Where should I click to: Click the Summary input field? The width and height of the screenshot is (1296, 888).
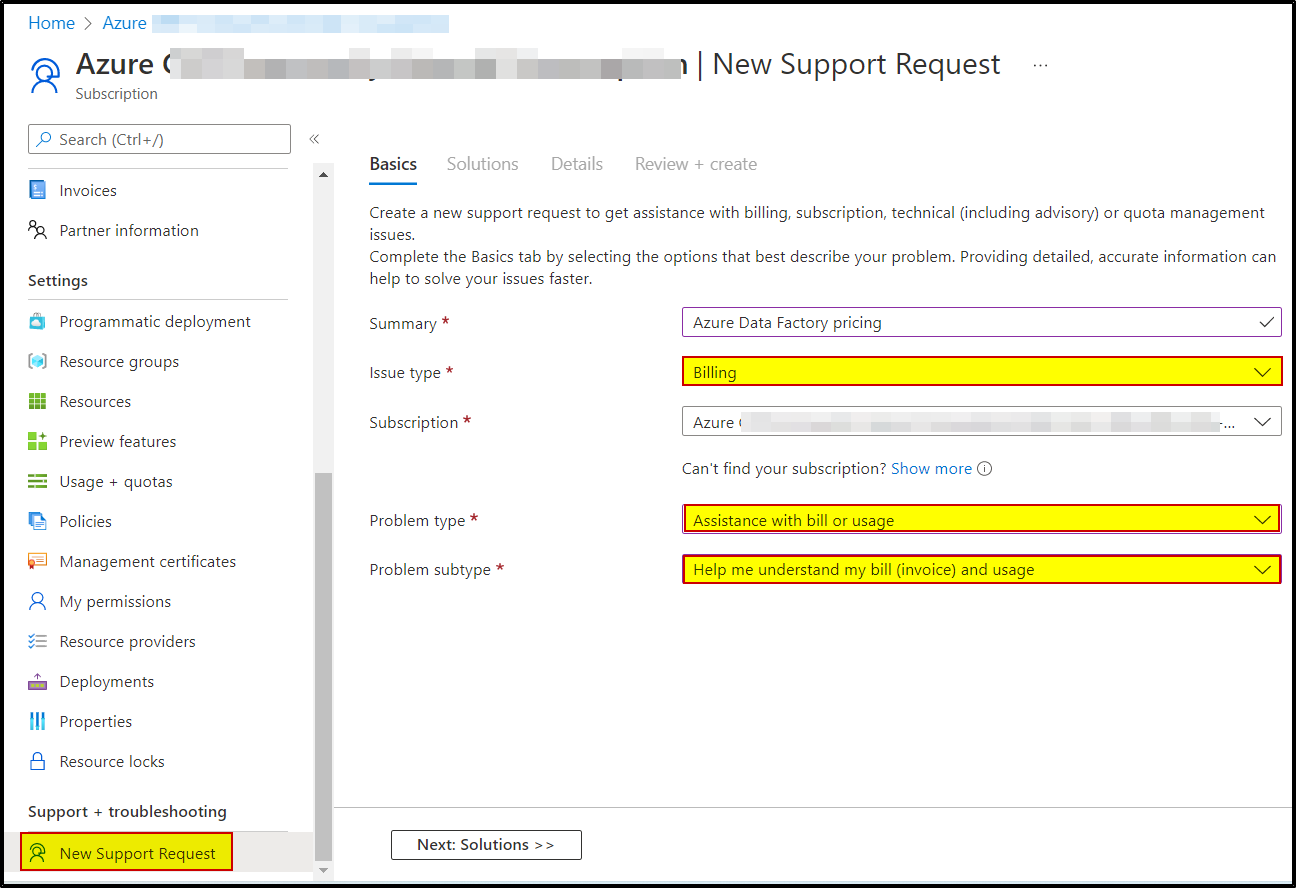pos(981,322)
